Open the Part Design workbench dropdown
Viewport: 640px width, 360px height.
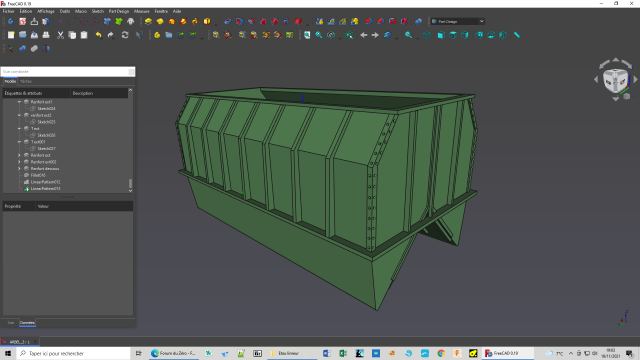457,22
